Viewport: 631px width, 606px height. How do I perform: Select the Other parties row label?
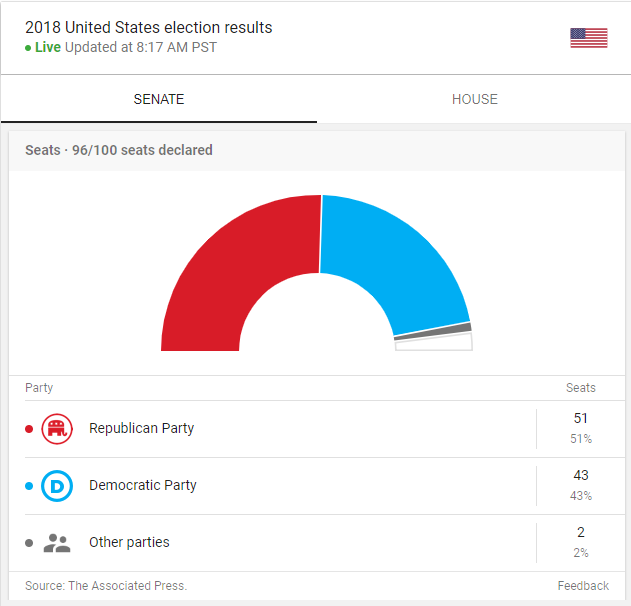pyautogui.click(x=129, y=542)
